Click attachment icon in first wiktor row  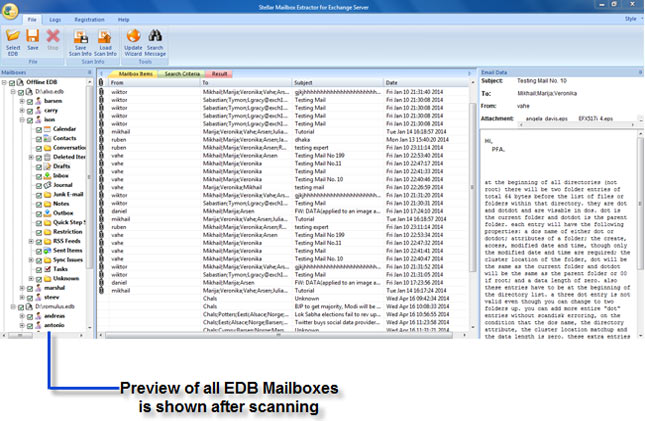click(101, 92)
